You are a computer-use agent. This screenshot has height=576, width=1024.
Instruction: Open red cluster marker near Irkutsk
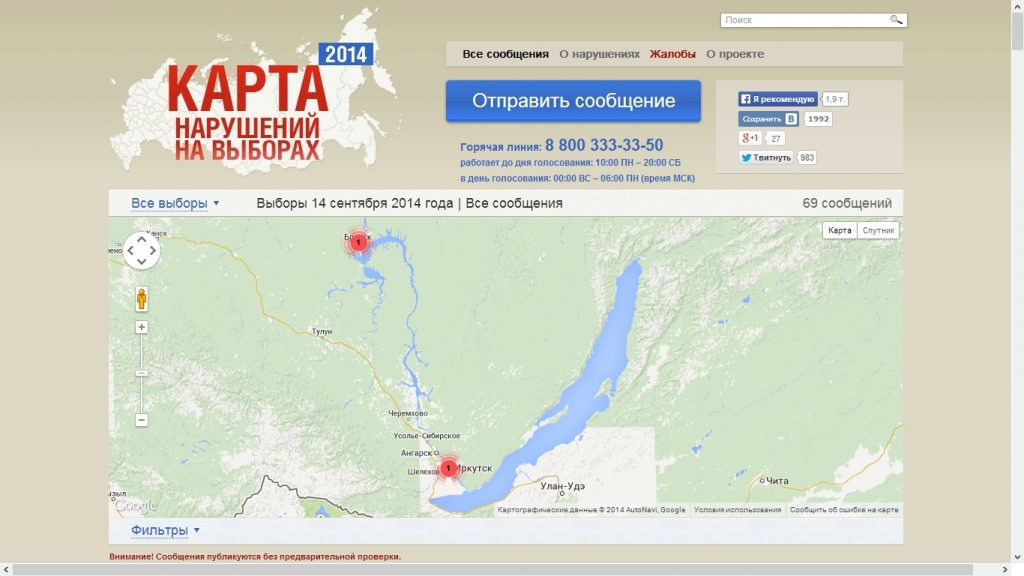coord(448,468)
